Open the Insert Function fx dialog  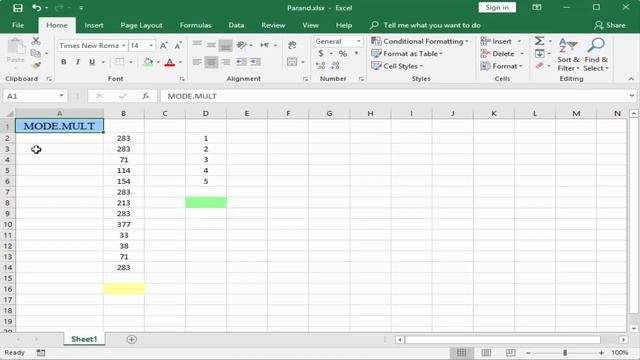coord(145,96)
